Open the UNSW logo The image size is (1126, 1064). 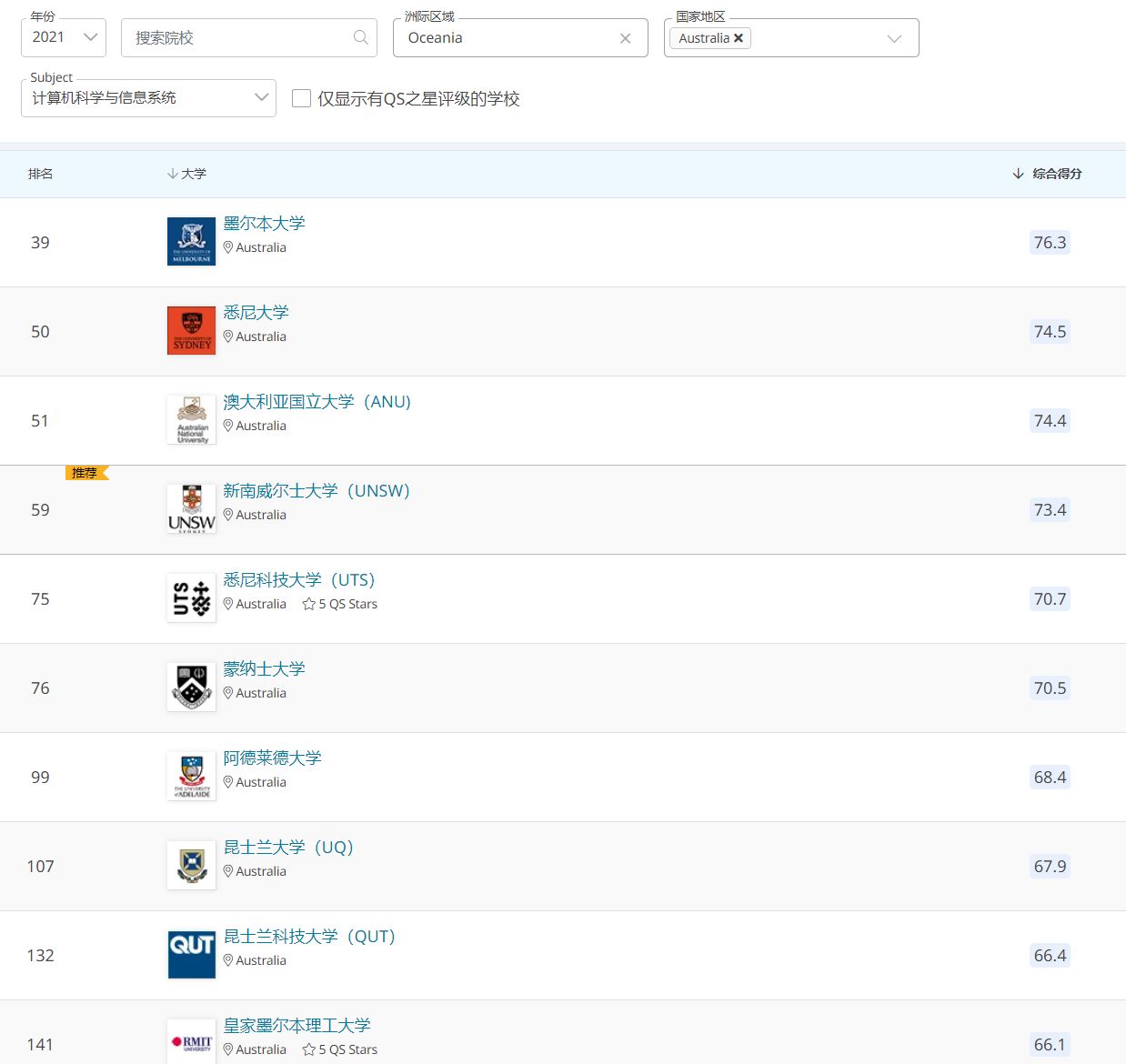click(x=192, y=508)
